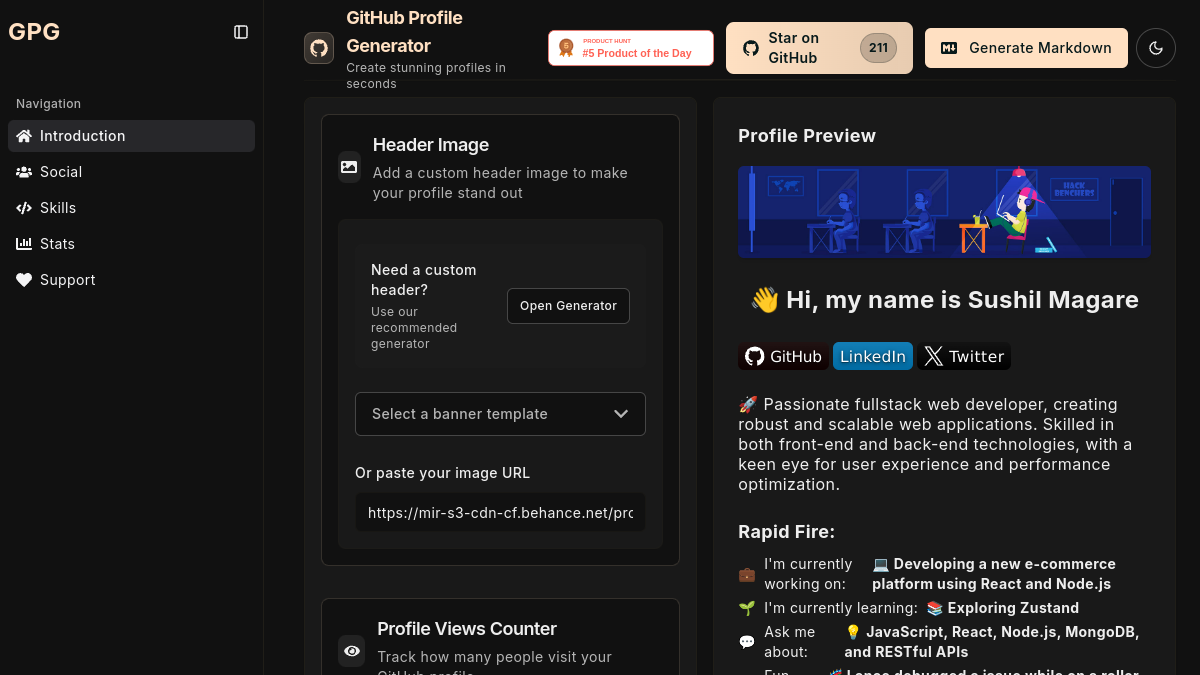Click the Exploring Zustand text
This screenshot has height=675, width=1200.
1013,608
